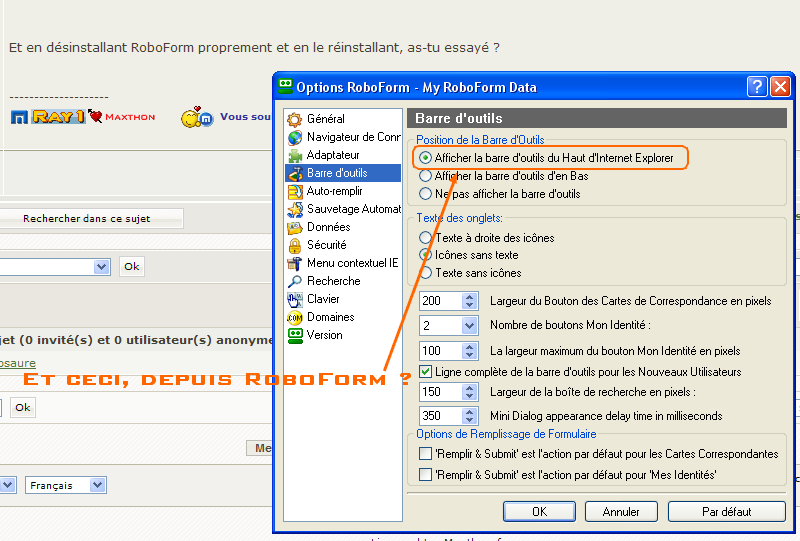Open dropdown beside the forum upper Ok button

pos(102,266)
